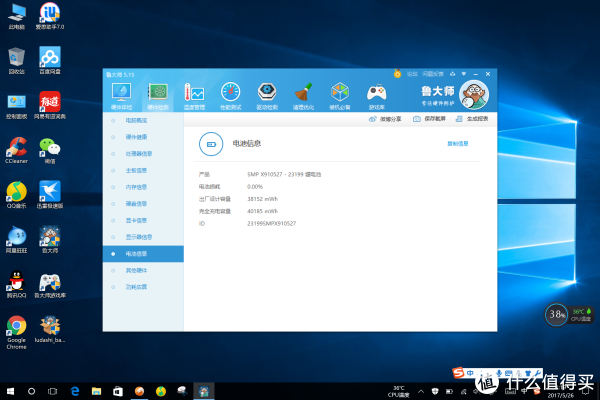Click 保存截屏 save screenshot button

pyautogui.click(x=428, y=119)
